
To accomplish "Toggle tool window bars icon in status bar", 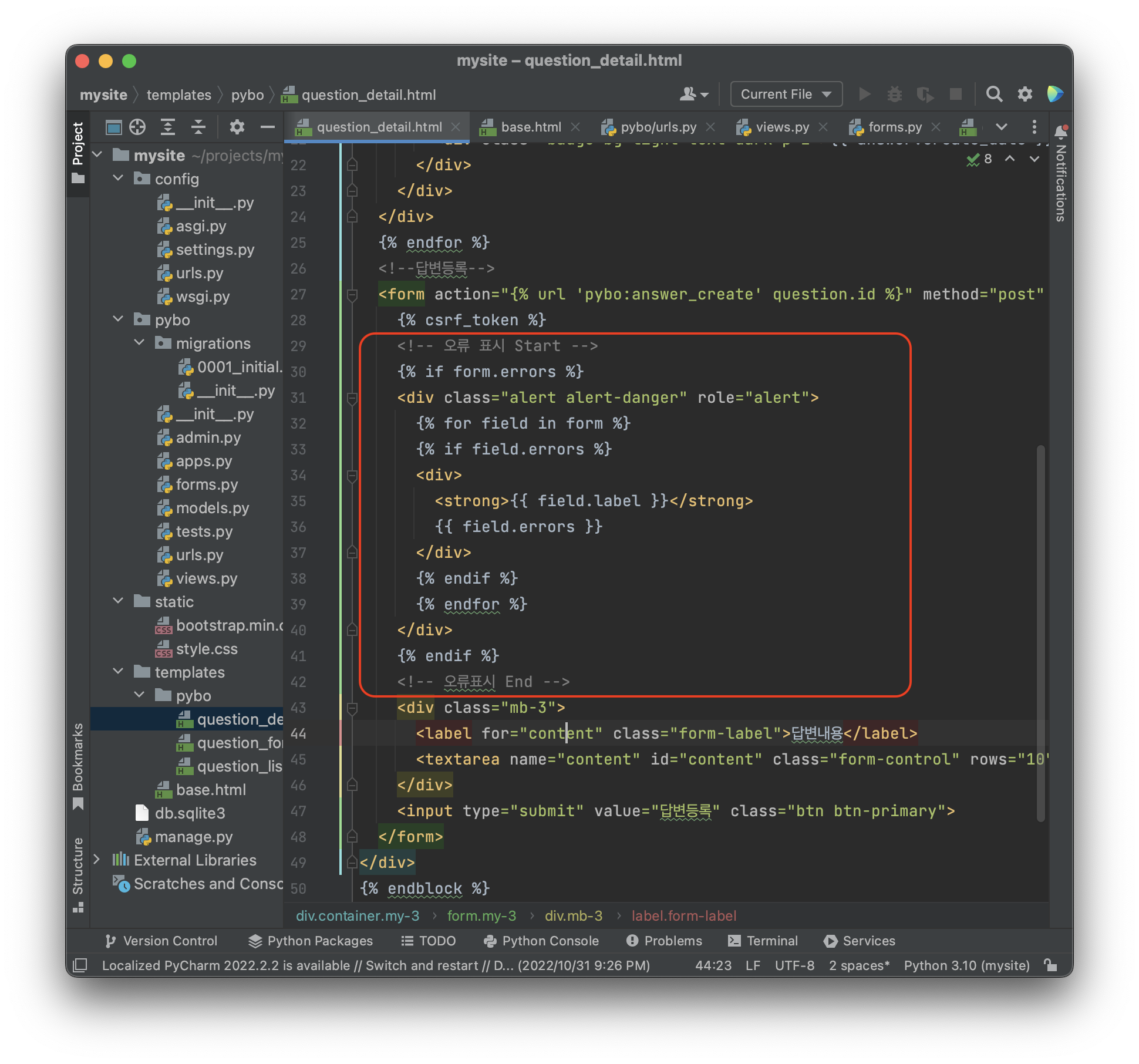I will pos(80,965).
